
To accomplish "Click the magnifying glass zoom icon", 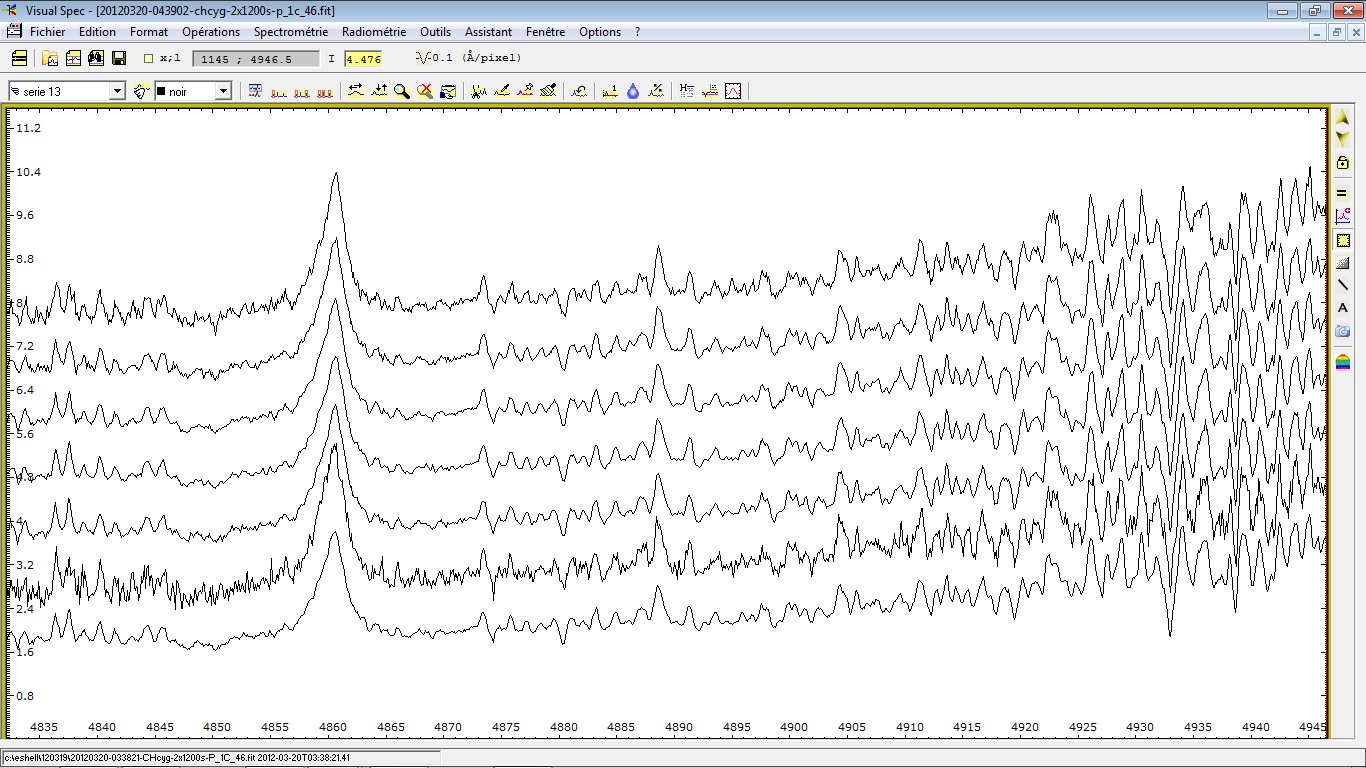I will [402, 91].
